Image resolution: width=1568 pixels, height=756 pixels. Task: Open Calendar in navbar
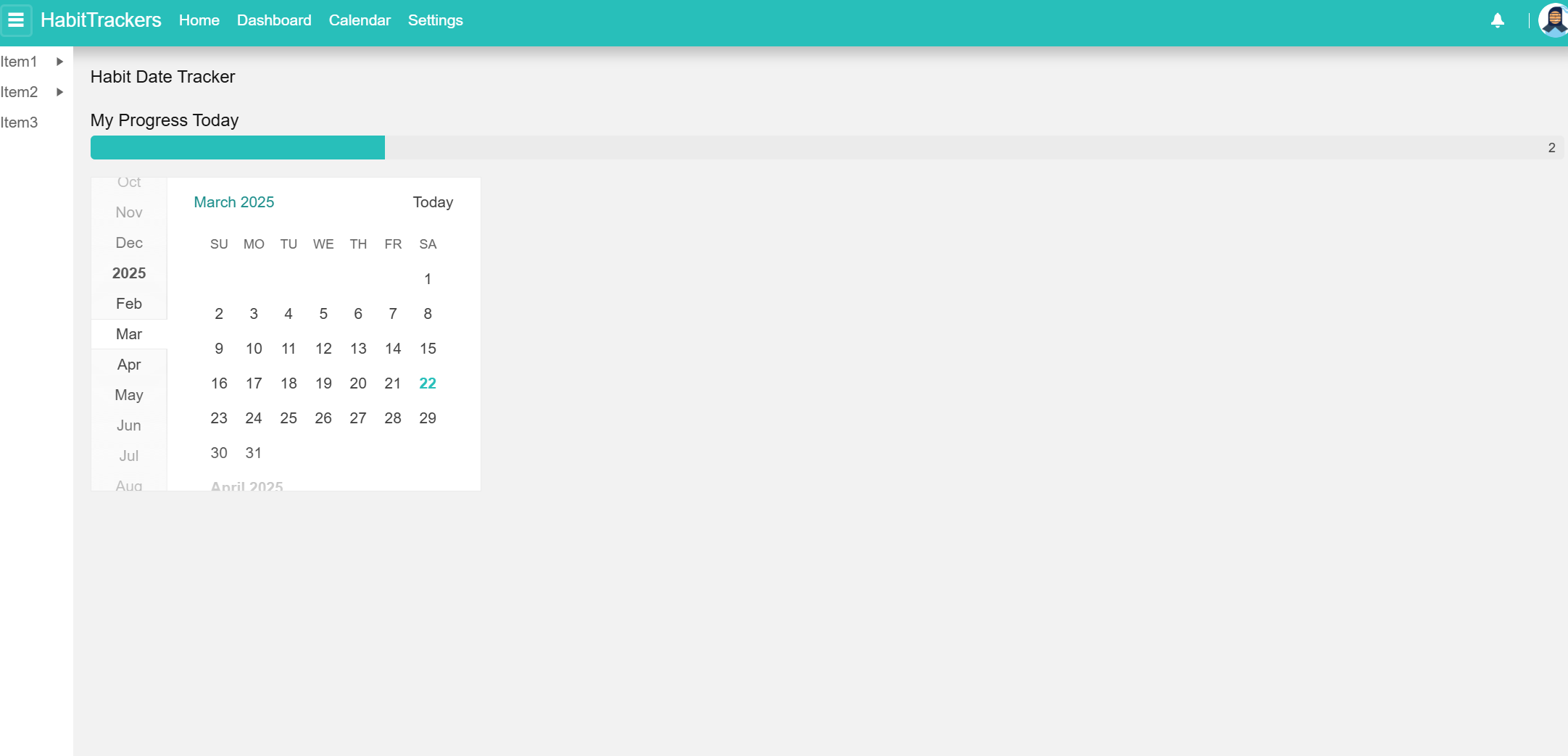tap(360, 20)
